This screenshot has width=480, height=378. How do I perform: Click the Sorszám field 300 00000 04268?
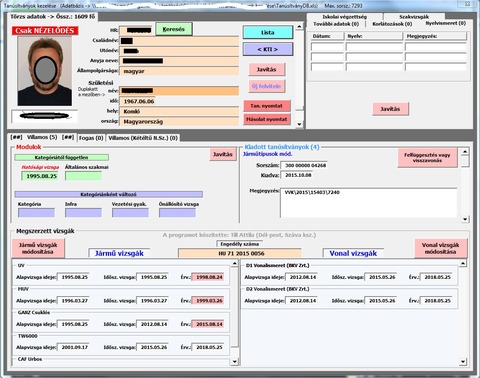304,165
